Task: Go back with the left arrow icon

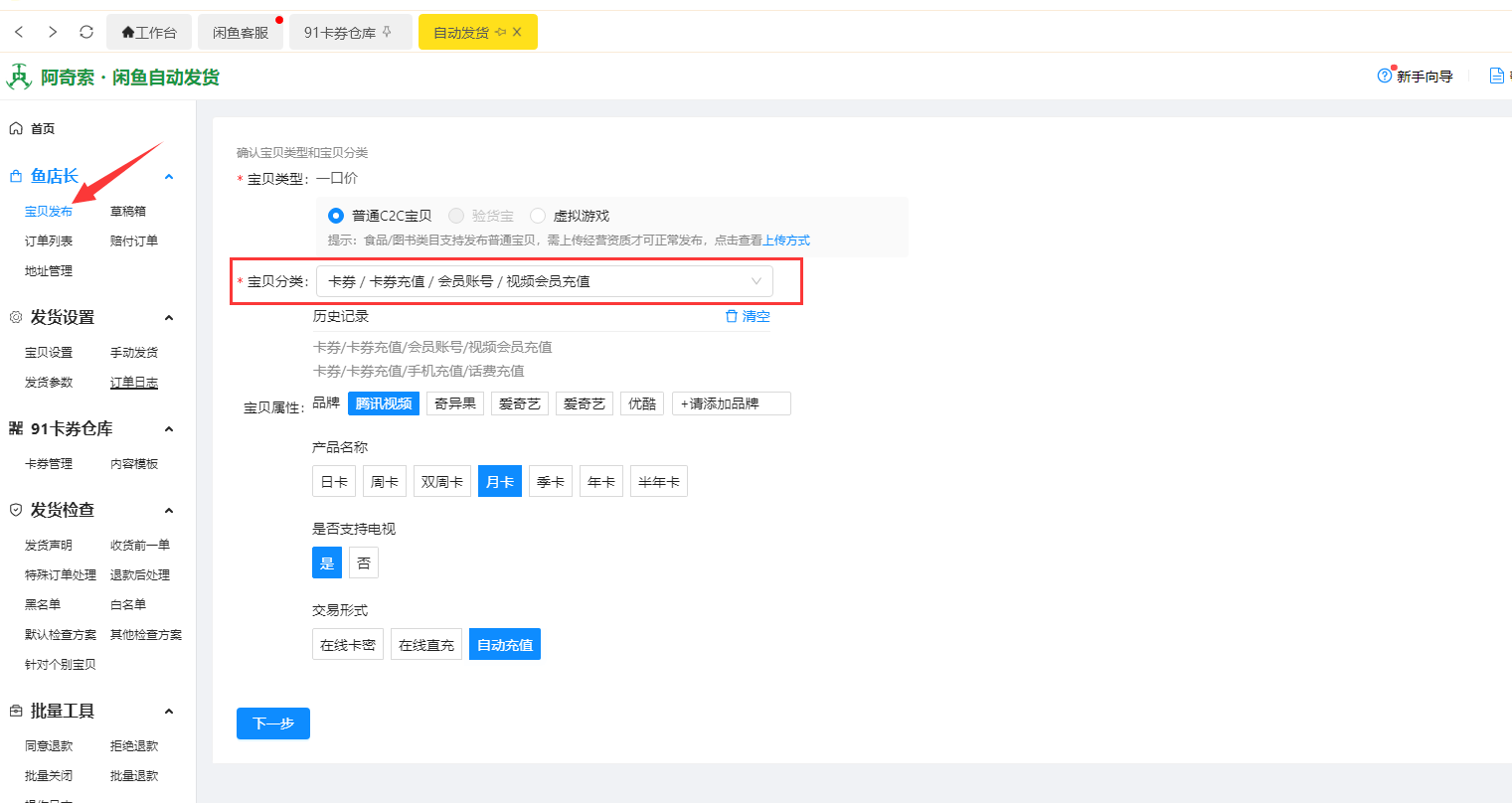Action: [x=19, y=32]
